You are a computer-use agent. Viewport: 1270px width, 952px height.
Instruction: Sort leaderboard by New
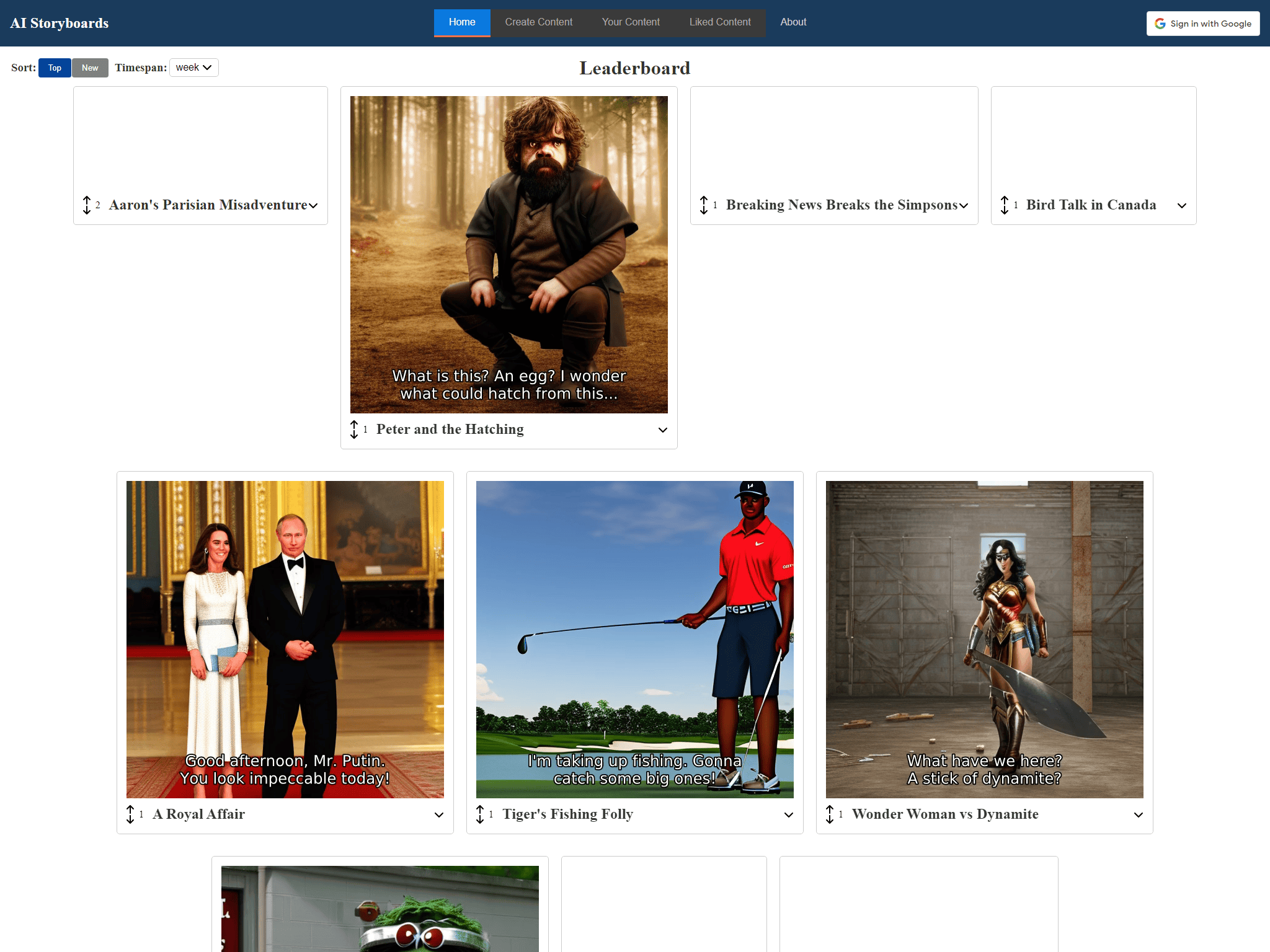[x=90, y=68]
